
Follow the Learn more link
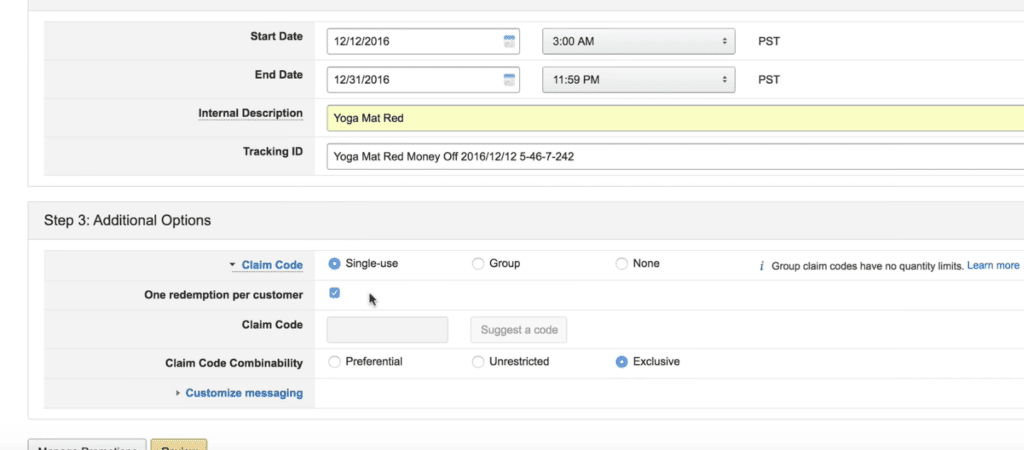(x=993, y=266)
